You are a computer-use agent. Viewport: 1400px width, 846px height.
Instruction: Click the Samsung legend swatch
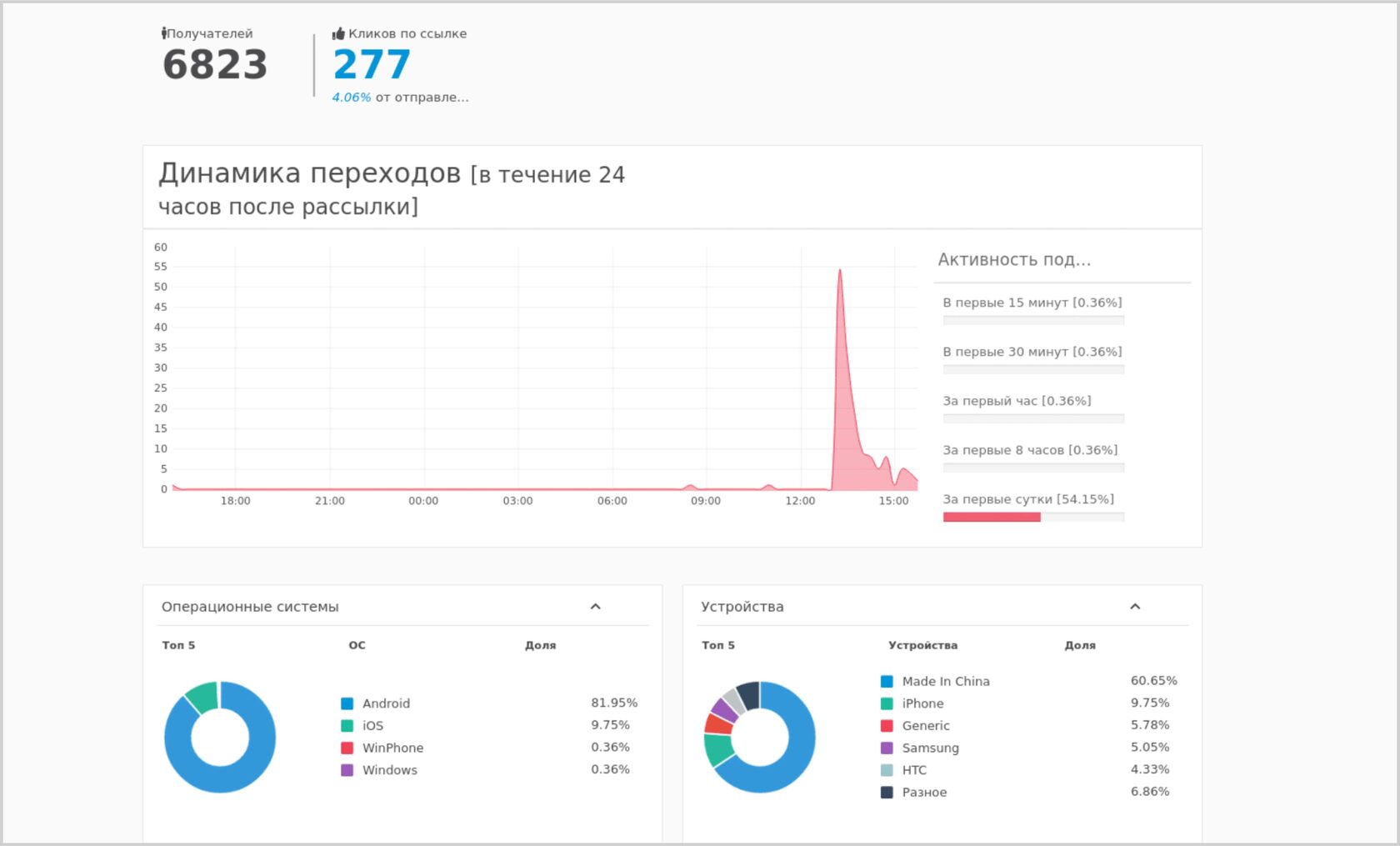(x=887, y=748)
